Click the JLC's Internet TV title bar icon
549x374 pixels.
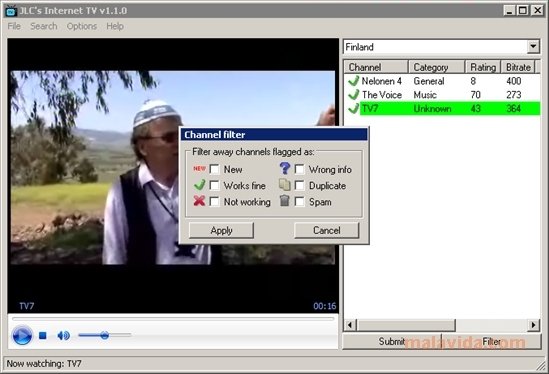11,11
